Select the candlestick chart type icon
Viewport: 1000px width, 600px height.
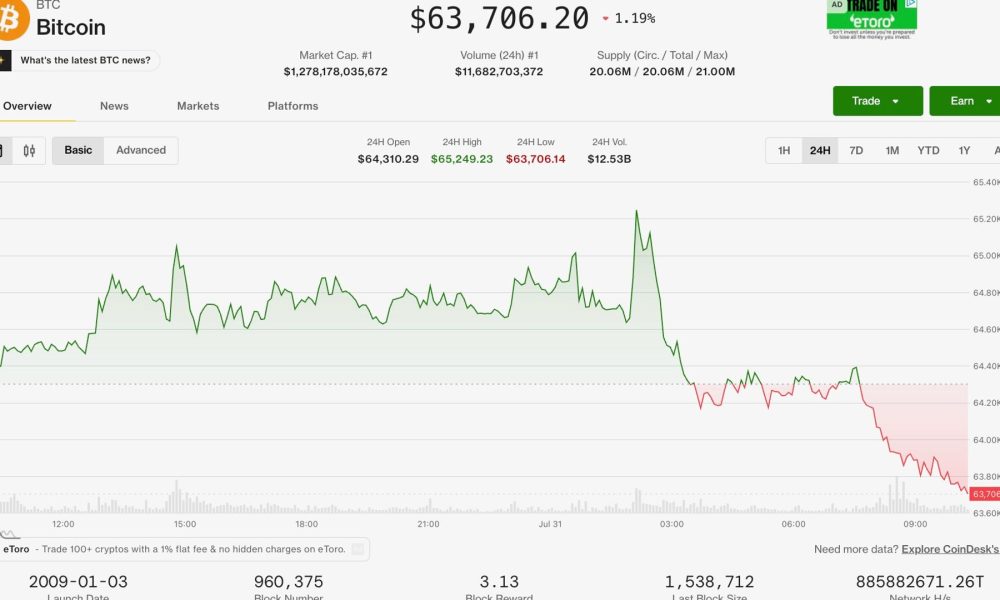coord(29,150)
